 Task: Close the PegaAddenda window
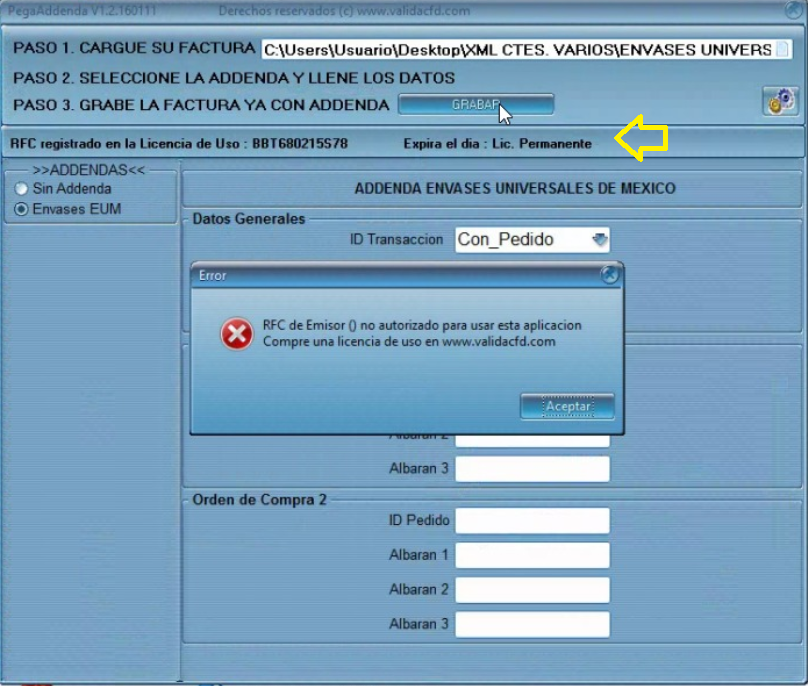tap(795, 9)
